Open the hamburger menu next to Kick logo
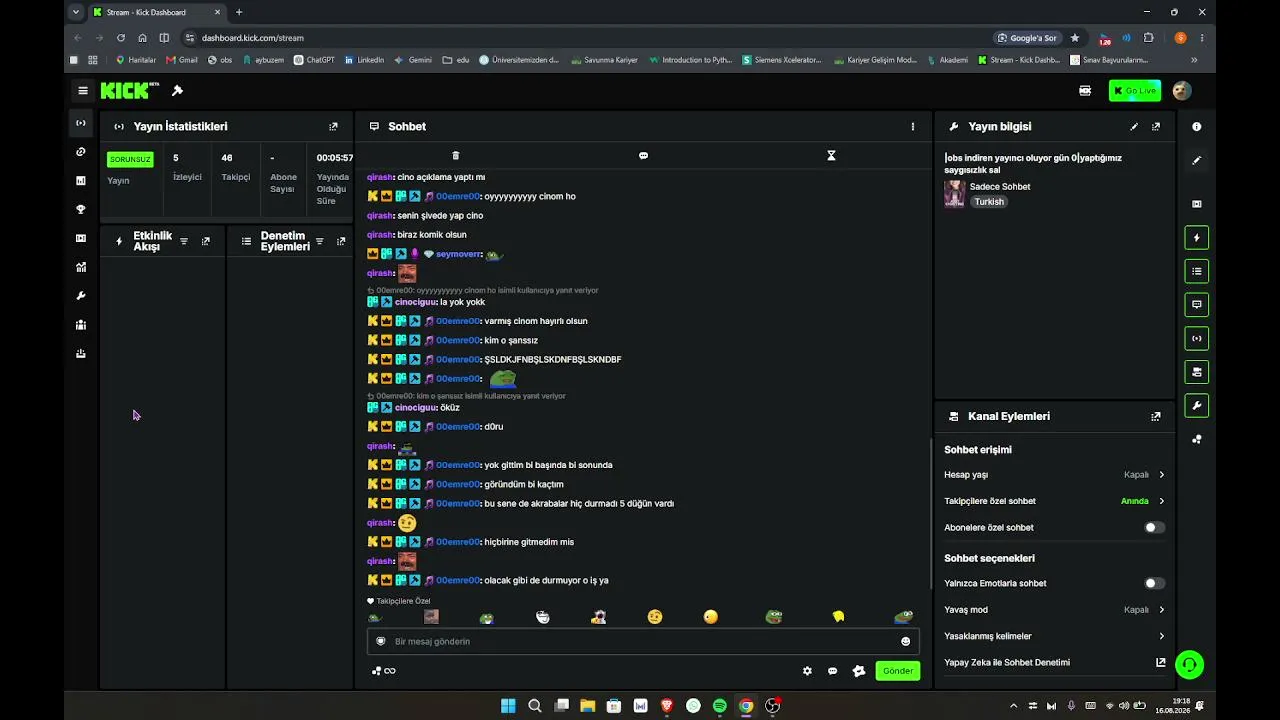Viewport: 1280px width, 720px height. tap(83, 91)
